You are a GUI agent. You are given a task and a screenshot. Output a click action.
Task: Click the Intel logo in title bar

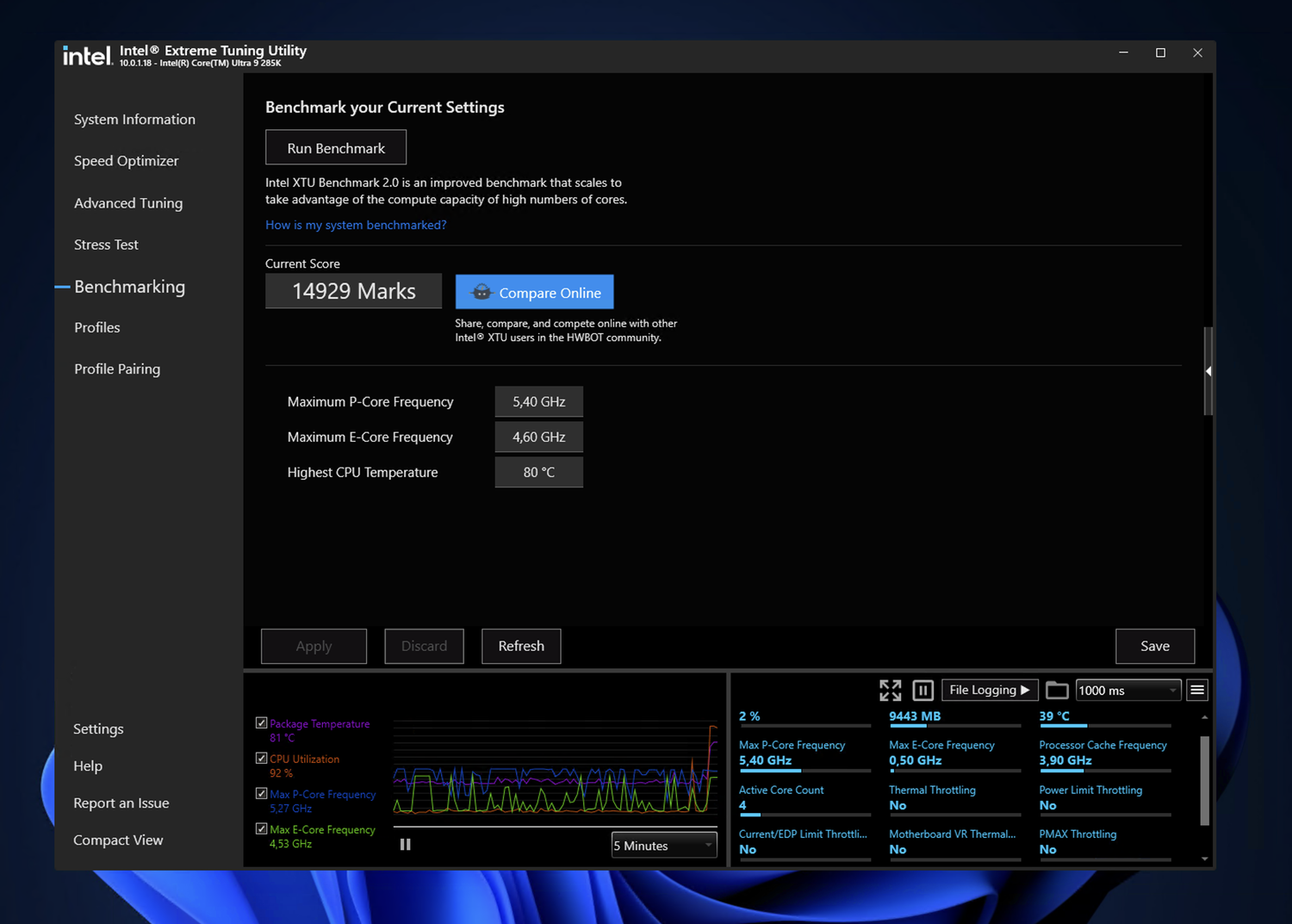point(87,56)
